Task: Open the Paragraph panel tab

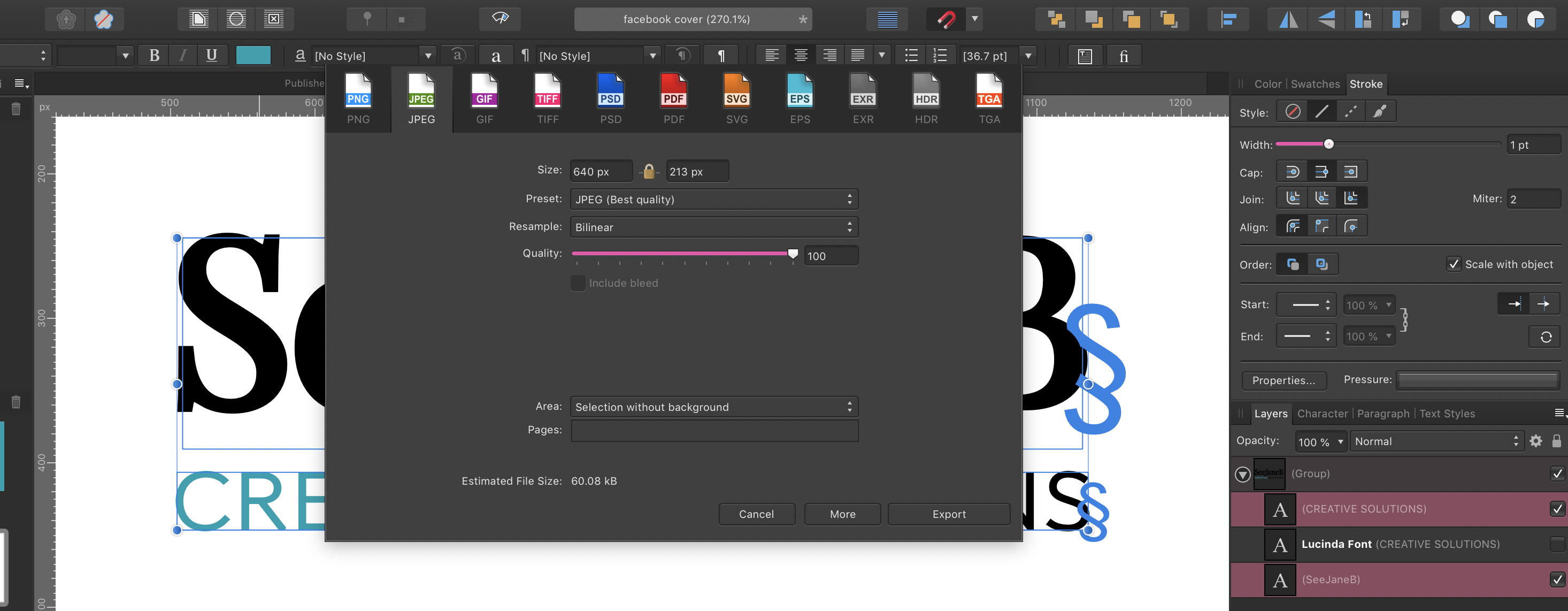Action: (x=1382, y=414)
